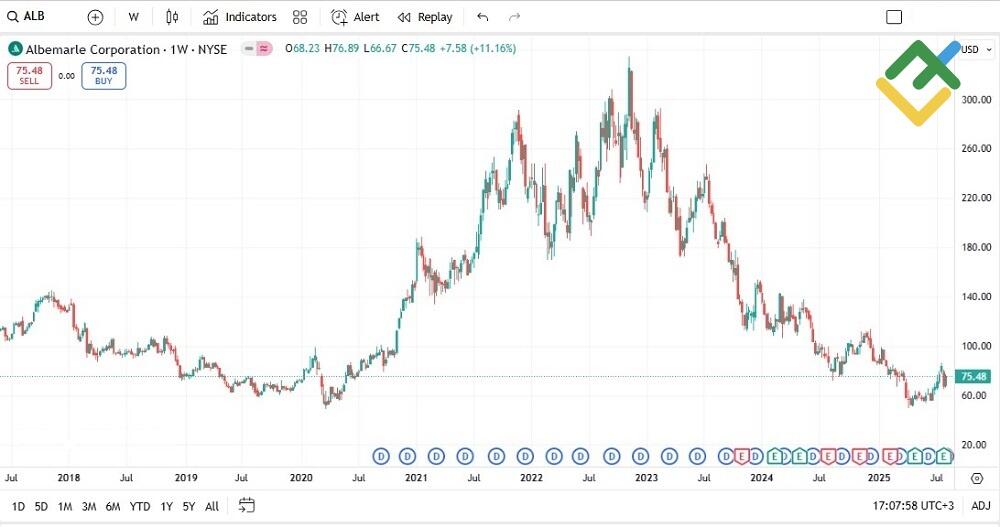The width and height of the screenshot is (1000, 527).
Task: Redo the chart action
Action: pyautogui.click(x=515, y=17)
